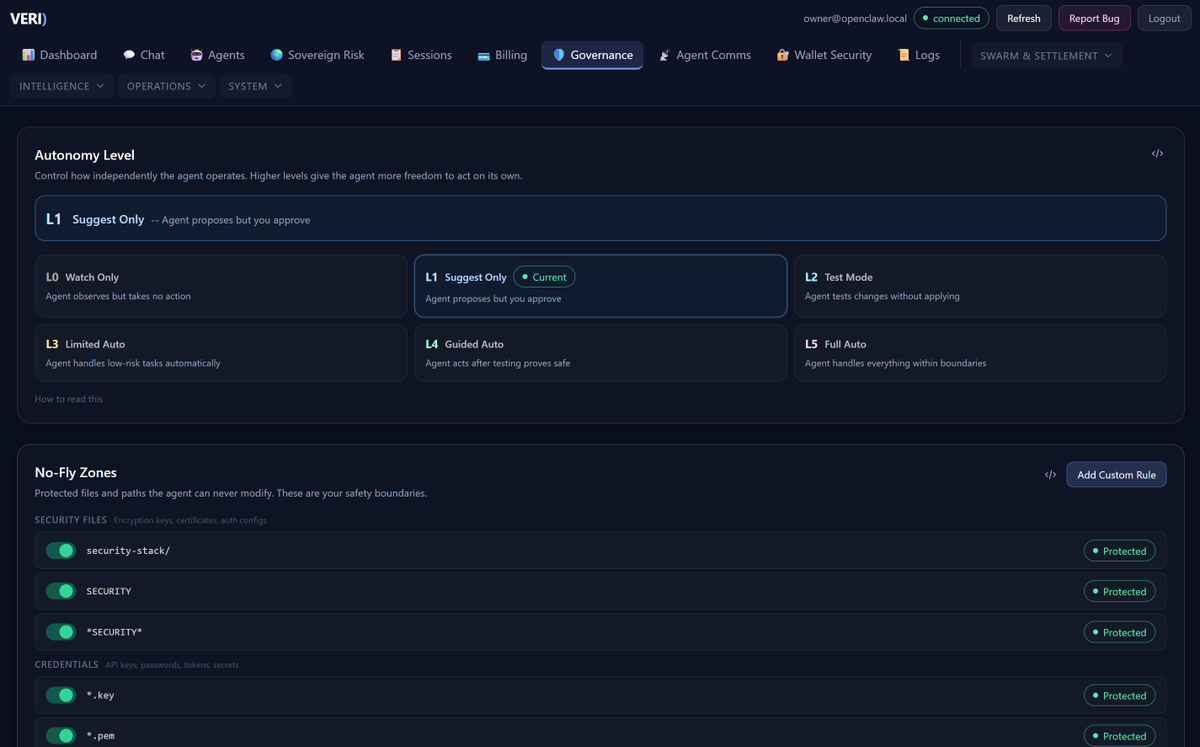The image size is (1200, 747).
Task: Click the Report Bug button
Action: coord(1094,18)
